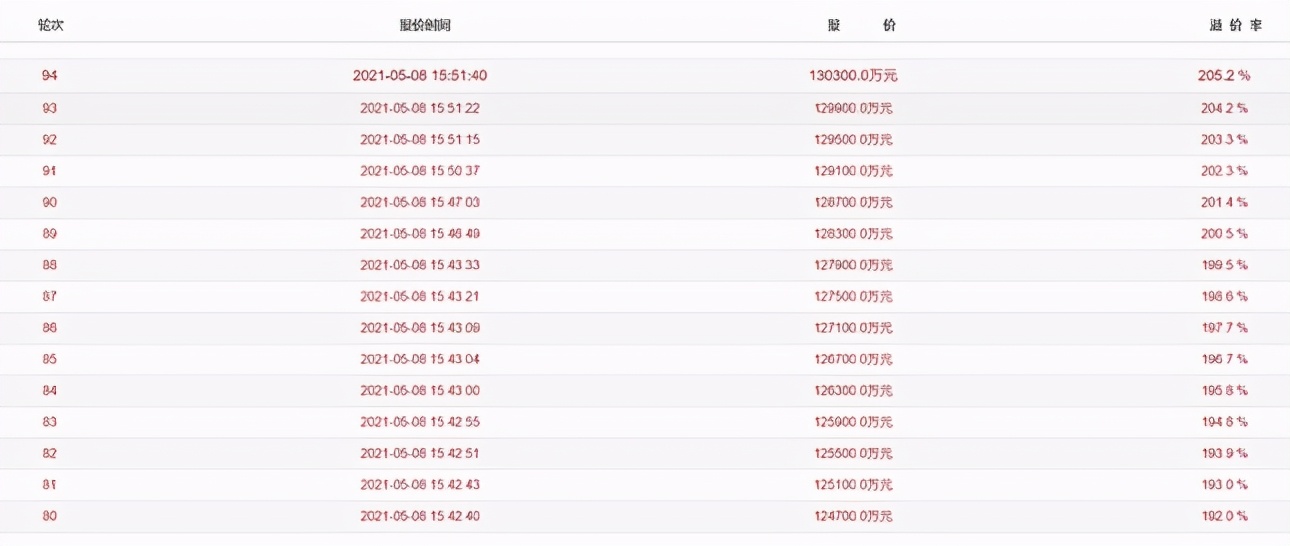Select round number 93 row
1290x546 pixels.
pos(645,108)
